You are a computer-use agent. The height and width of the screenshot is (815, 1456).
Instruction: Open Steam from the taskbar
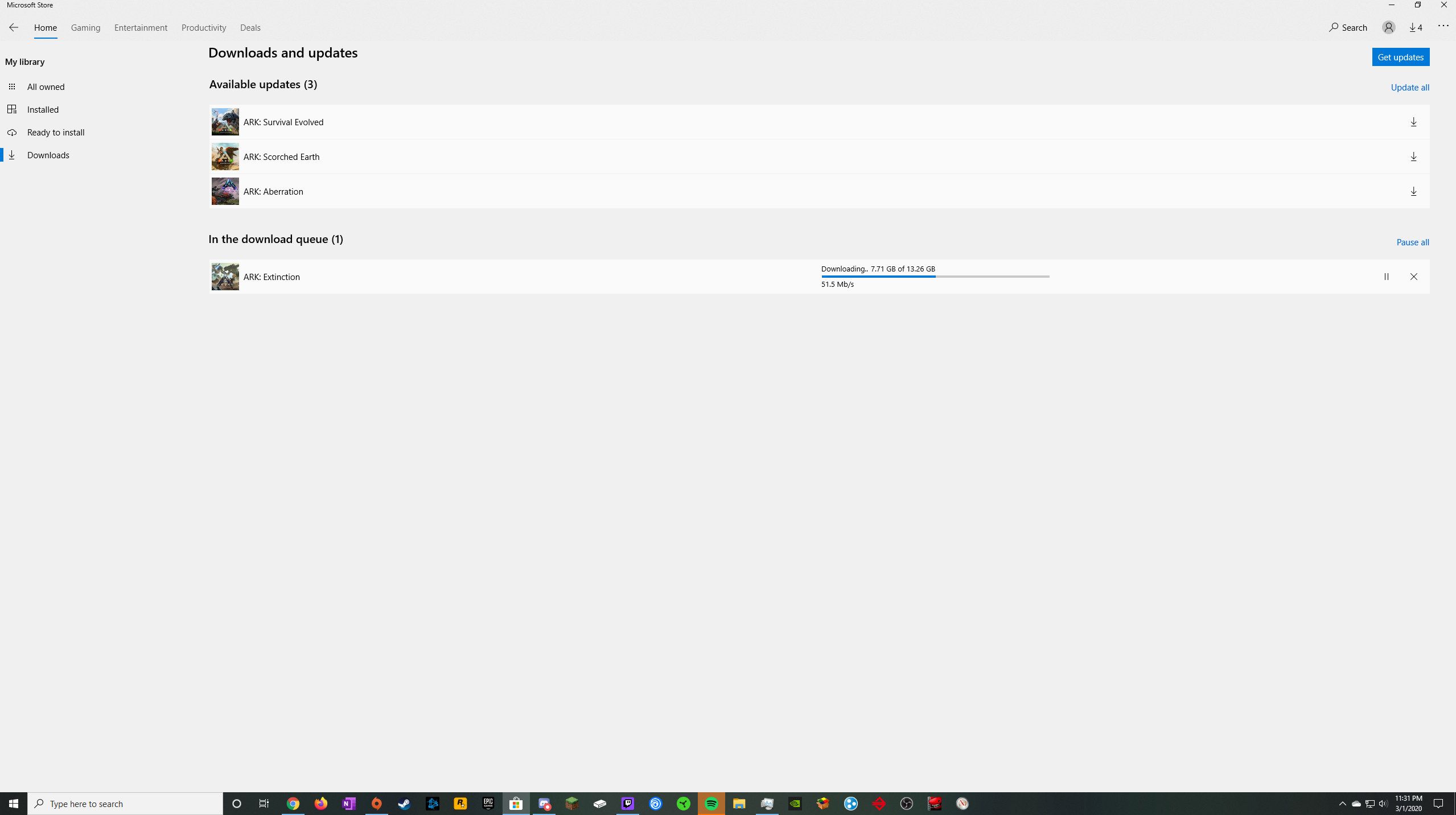(x=405, y=804)
